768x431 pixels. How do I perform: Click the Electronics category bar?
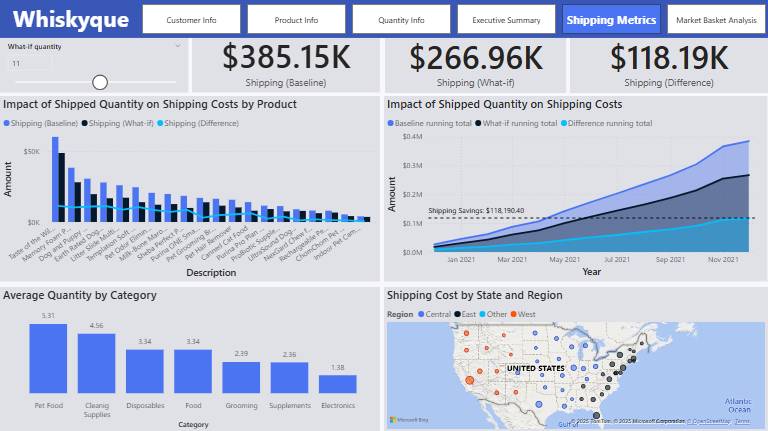pos(337,384)
